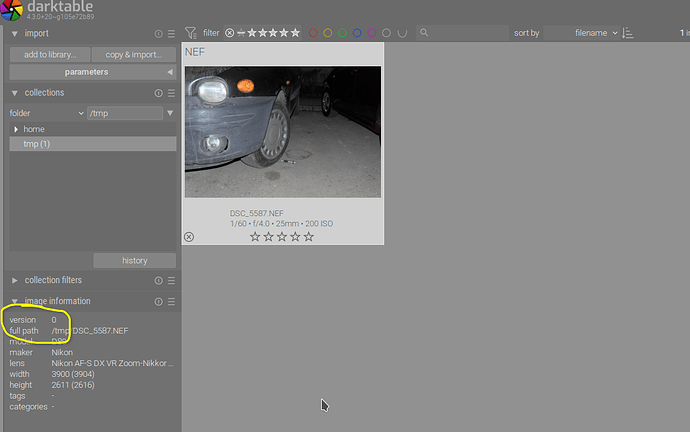The height and width of the screenshot is (432, 690).
Task: Toggle the red color label filter
Action: pyautogui.click(x=313, y=33)
